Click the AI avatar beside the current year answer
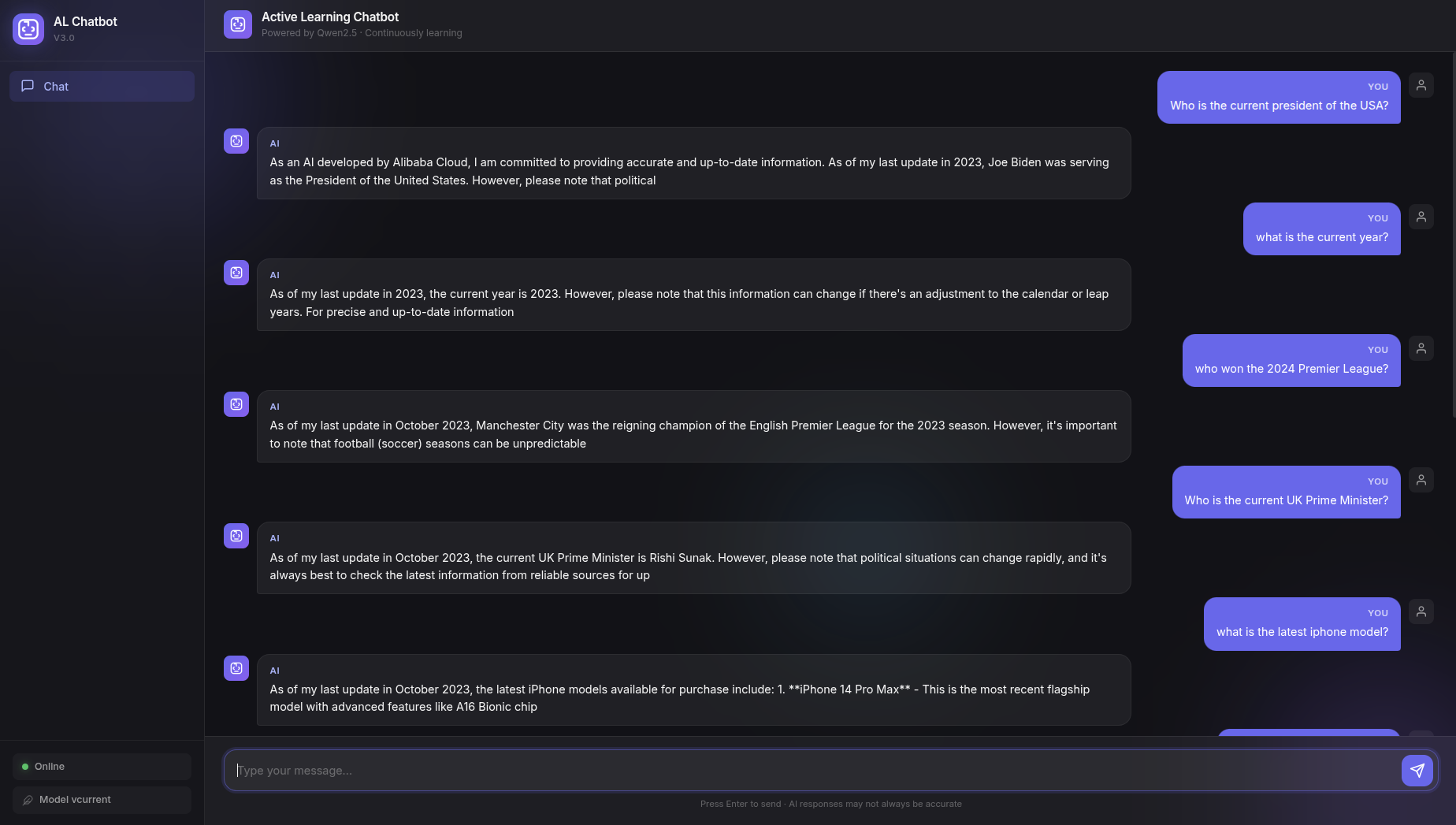The height and width of the screenshot is (825, 1456). click(236, 273)
